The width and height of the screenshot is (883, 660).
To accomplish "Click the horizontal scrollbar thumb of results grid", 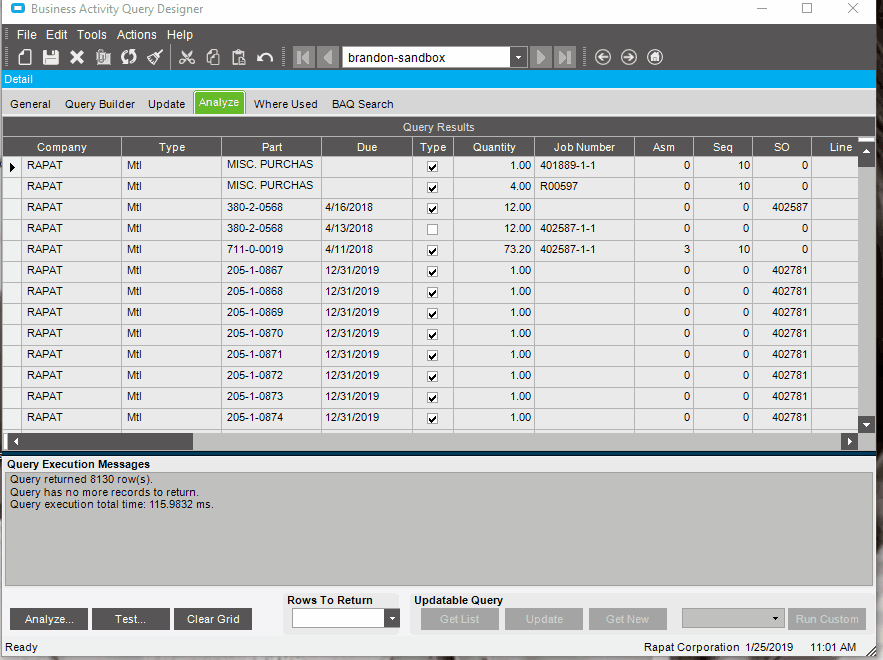I will pyautogui.click(x=108, y=442).
